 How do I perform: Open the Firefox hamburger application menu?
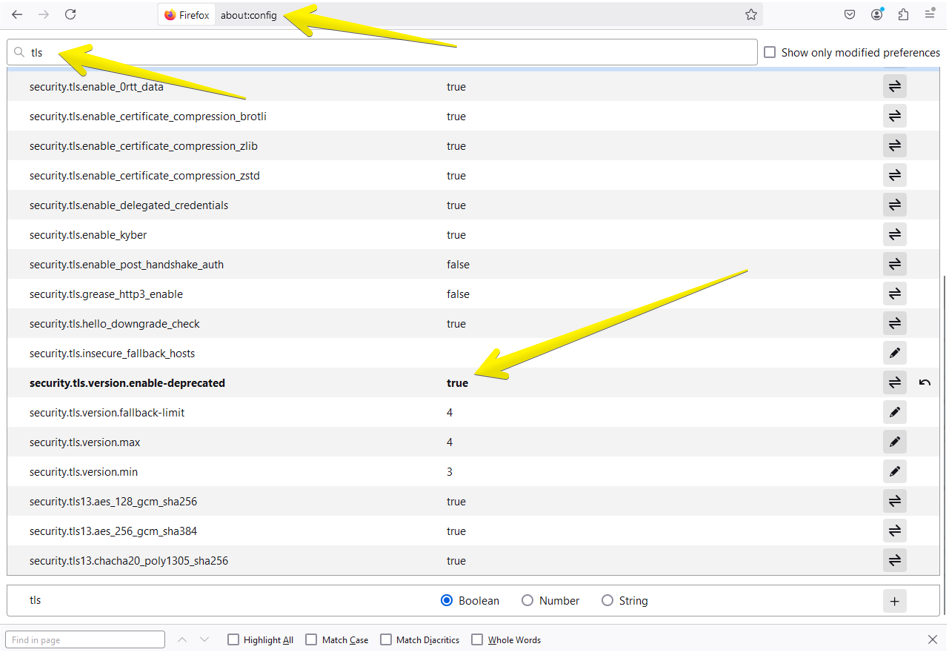(x=930, y=15)
